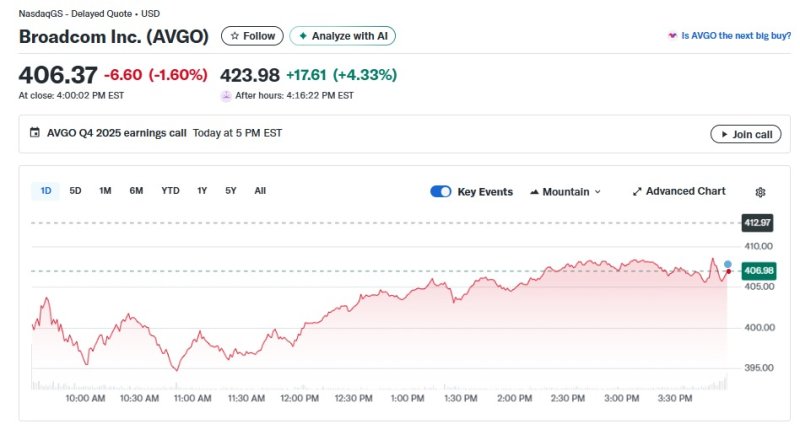The image size is (800, 429).
Task: Click Analyze with AI button
Action: (x=343, y=36)
